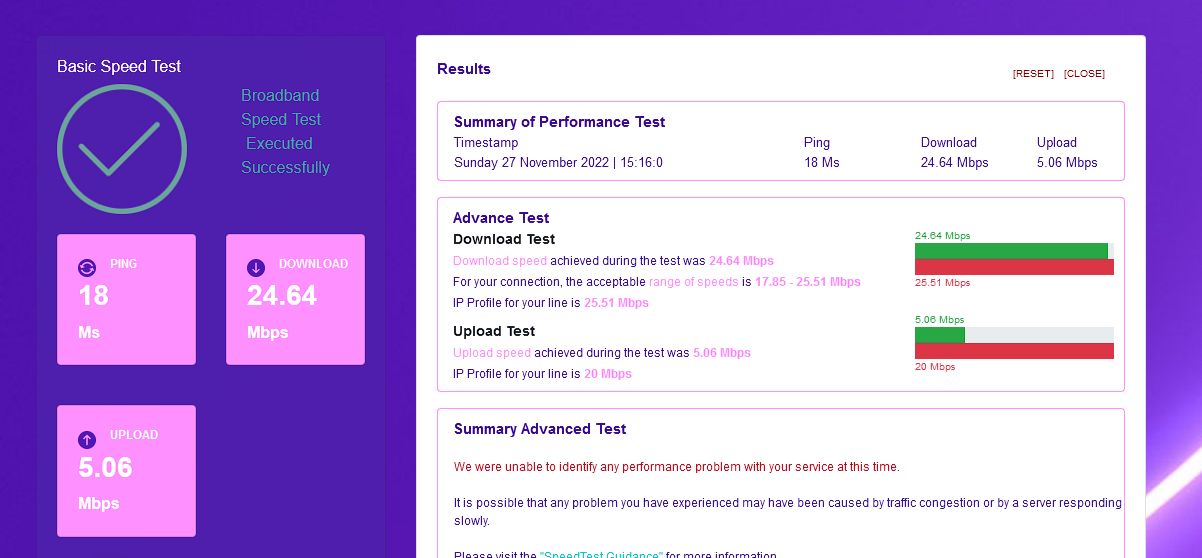Click the red 20 Mbps upload profile bar
This screenshot has width=1202, height=558.
point(1014,351)
